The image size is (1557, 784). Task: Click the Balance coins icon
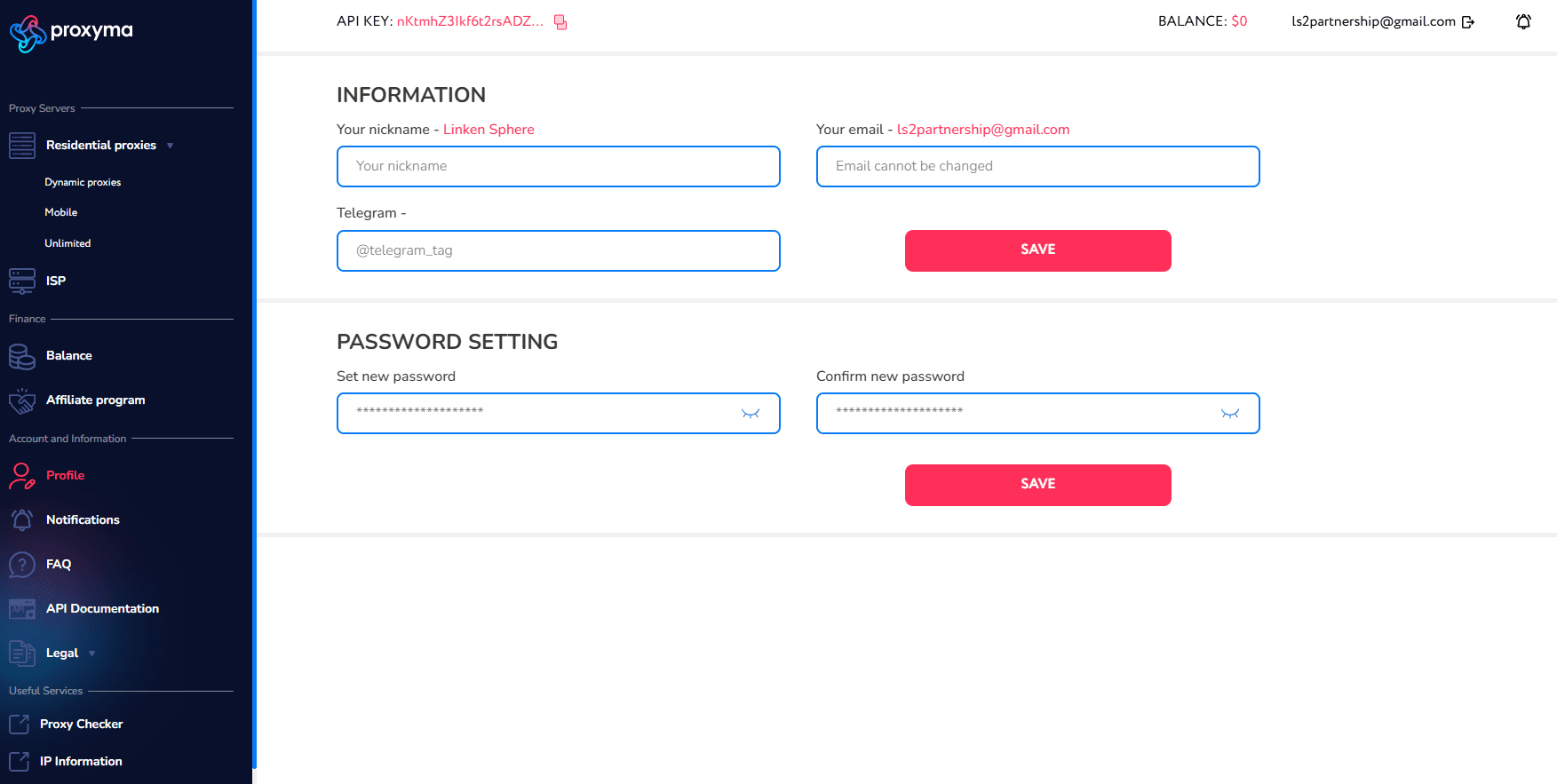pos(22,356)
